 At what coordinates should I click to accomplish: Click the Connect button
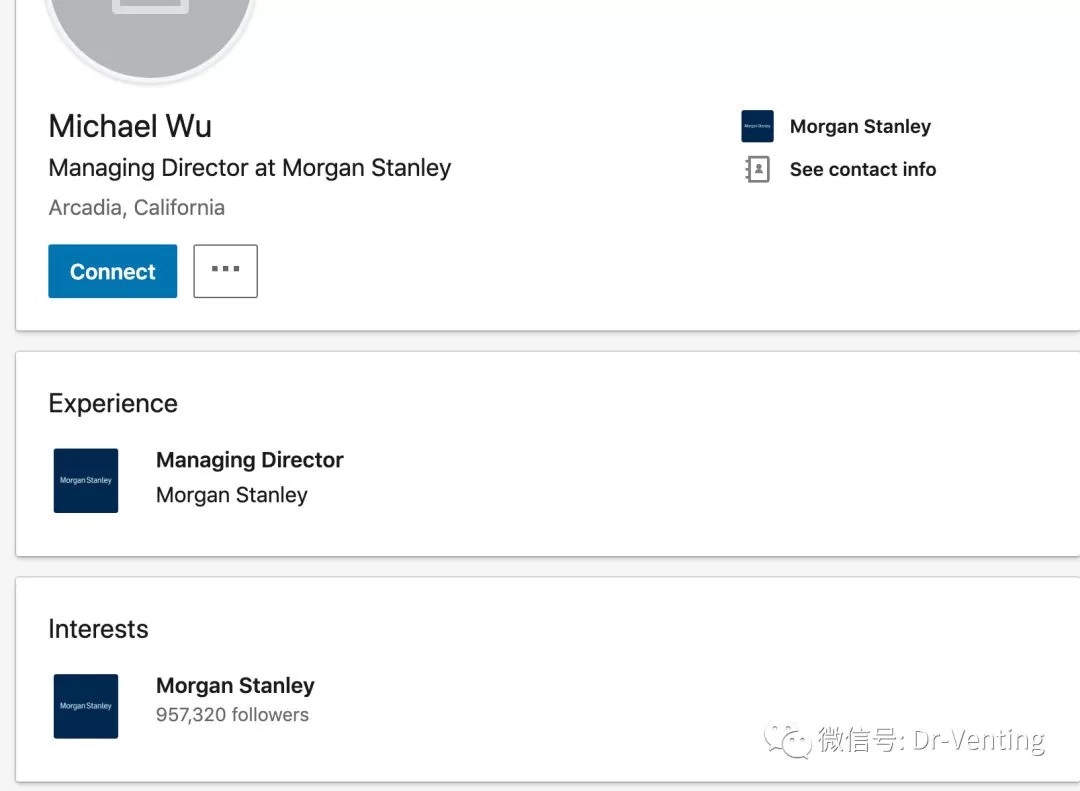[x=112, y=271]
